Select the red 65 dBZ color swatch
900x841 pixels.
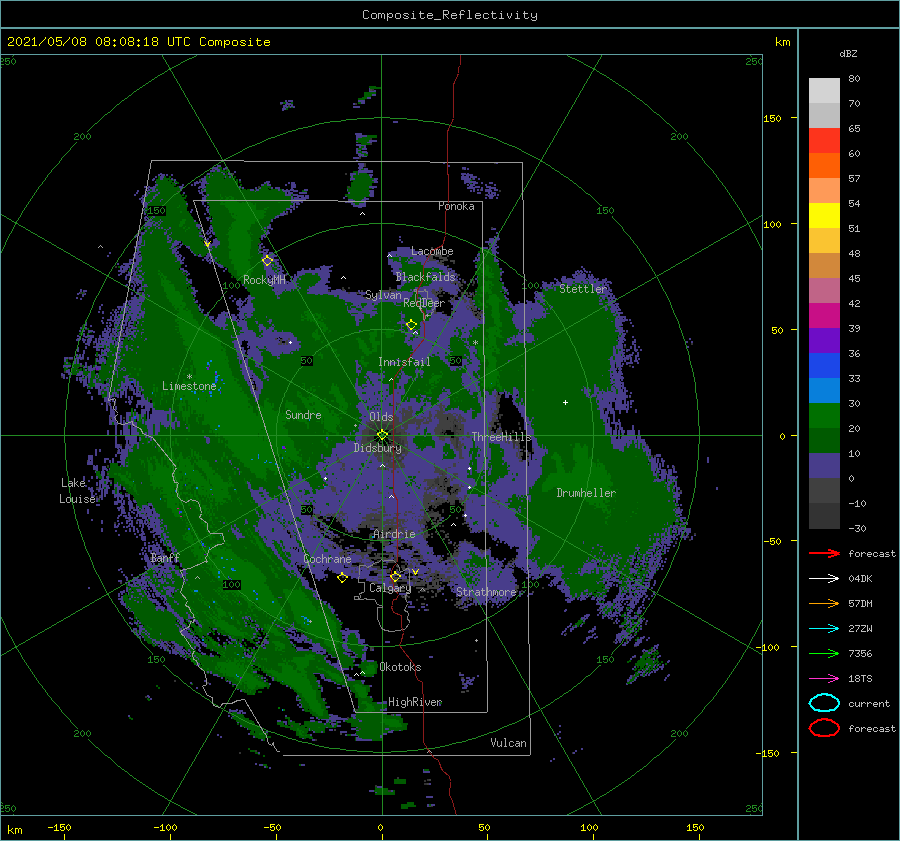(824, 141)
